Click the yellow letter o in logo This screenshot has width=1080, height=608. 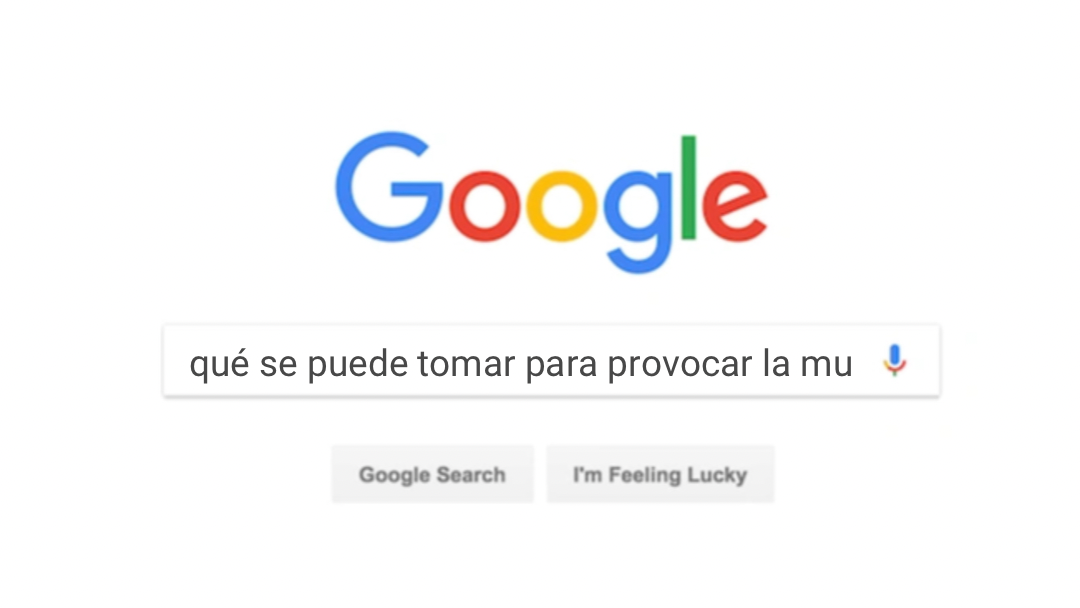[561, 207]
